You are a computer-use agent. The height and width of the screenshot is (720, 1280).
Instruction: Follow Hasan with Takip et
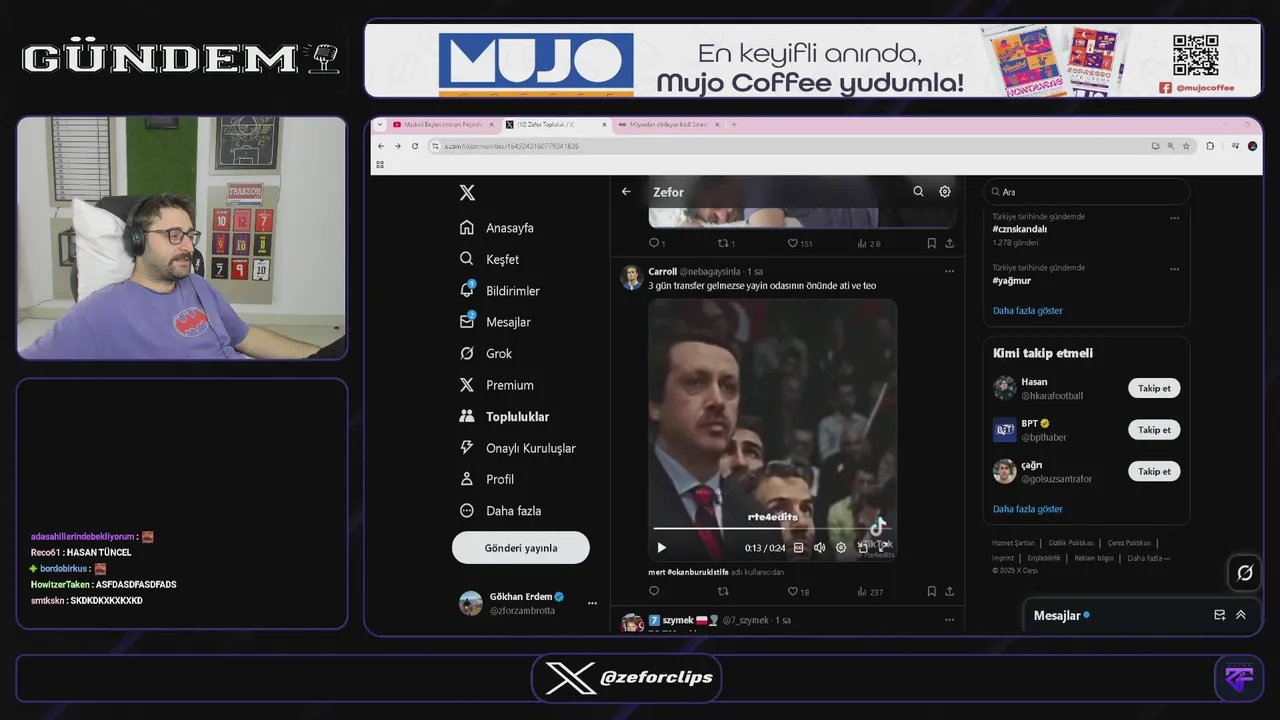(x=1154, y=388)
